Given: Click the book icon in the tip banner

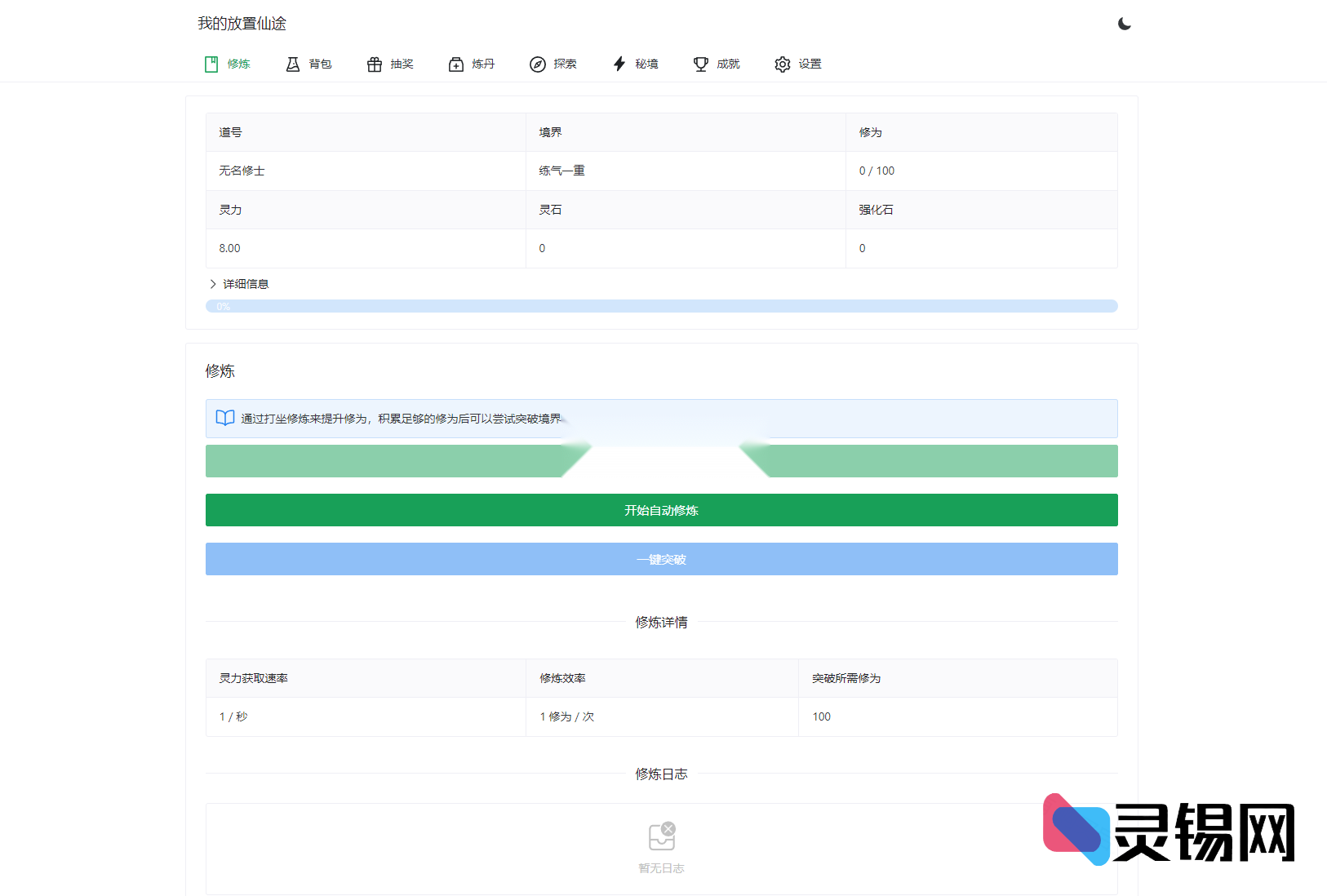Looking at the screenshot, I should pyautogui.click(x=224, y=418).
